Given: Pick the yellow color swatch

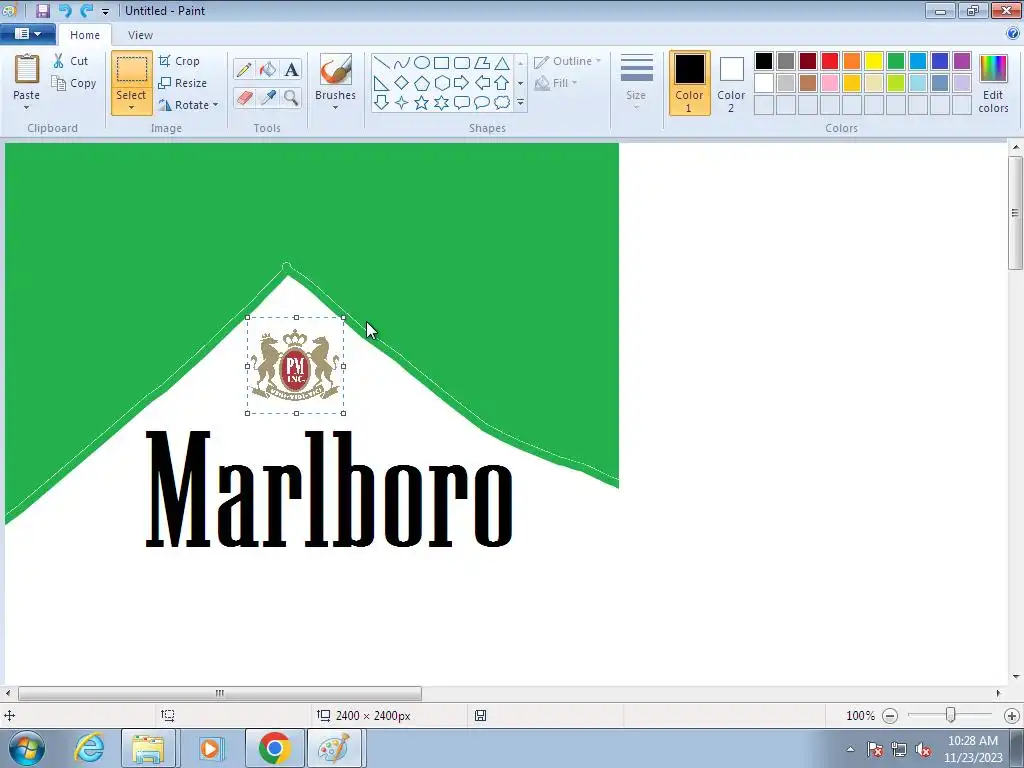Looking at the screenshot, I should [x=874, y=61].
